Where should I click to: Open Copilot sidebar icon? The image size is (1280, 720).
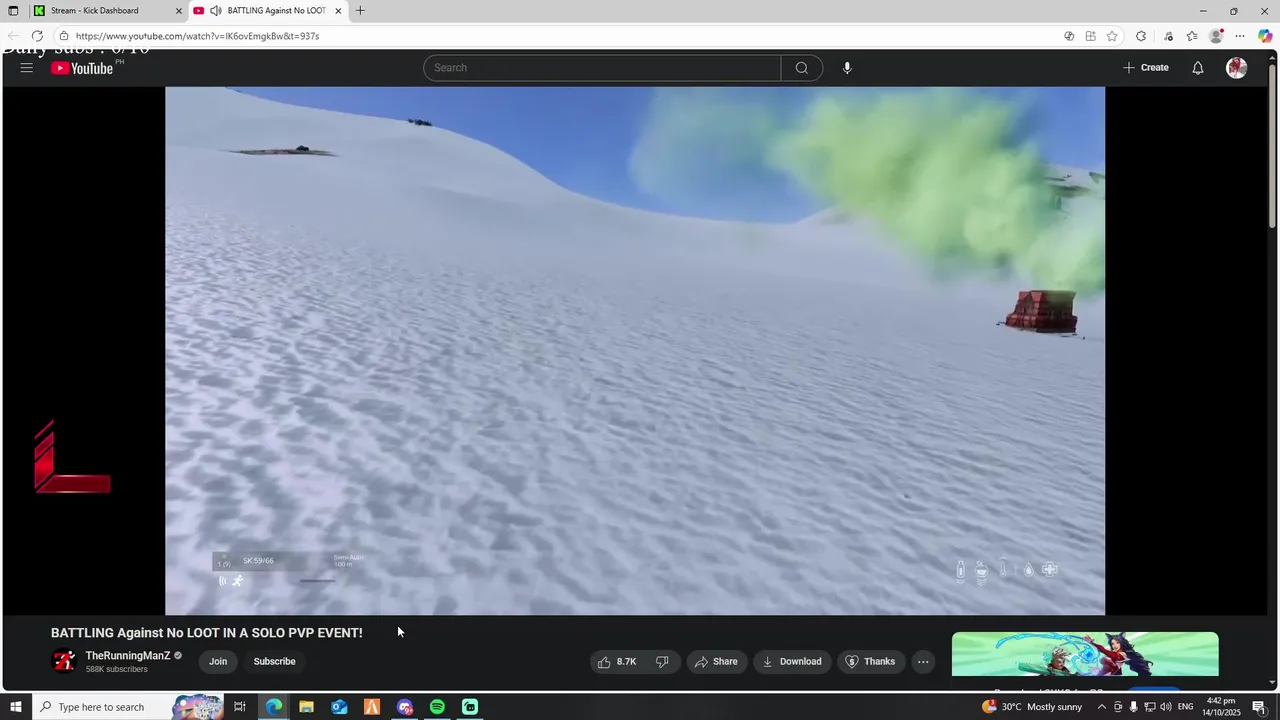1265,36
